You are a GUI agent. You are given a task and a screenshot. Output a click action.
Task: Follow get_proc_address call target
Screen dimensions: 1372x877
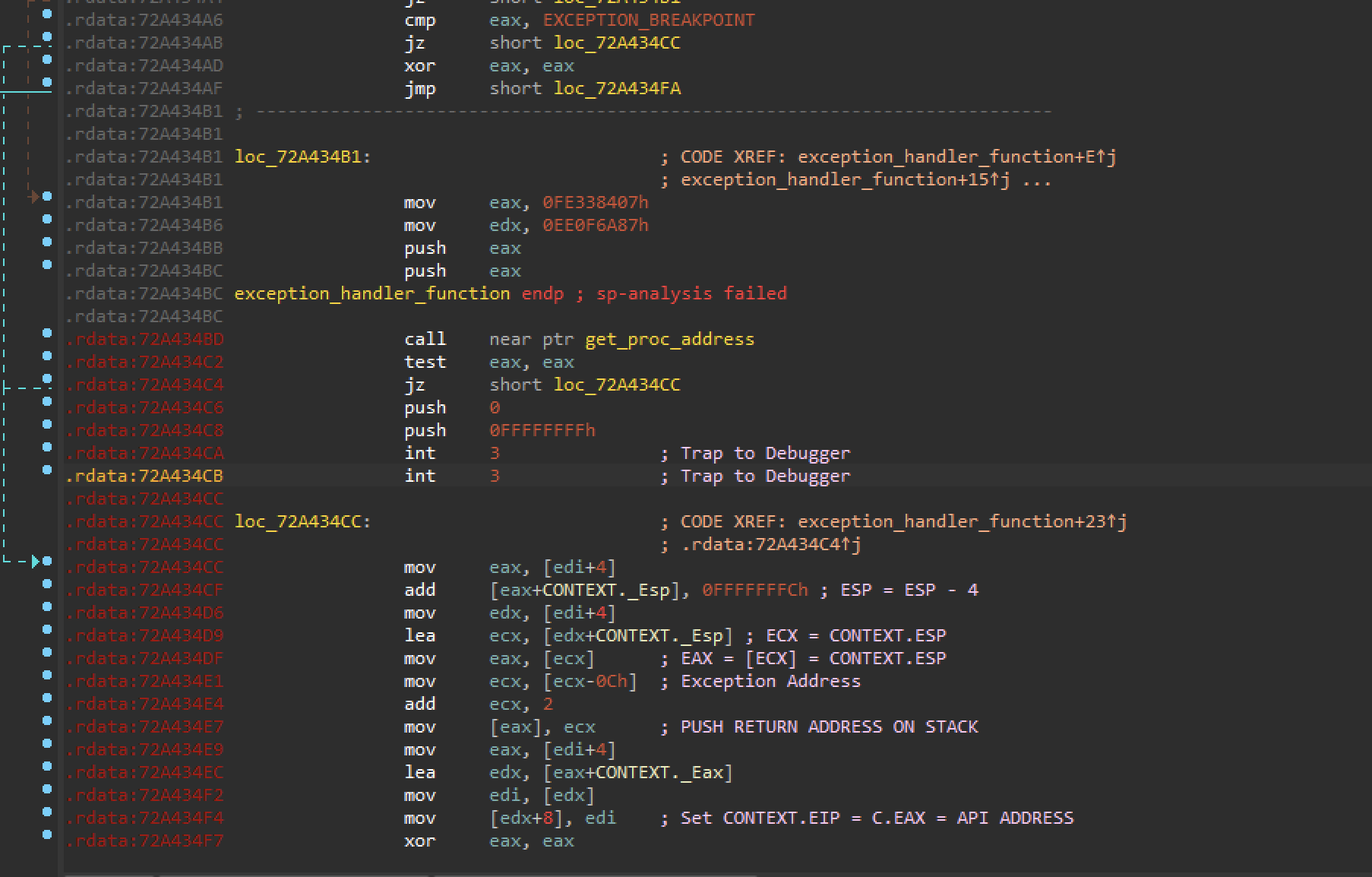(670, 340)
